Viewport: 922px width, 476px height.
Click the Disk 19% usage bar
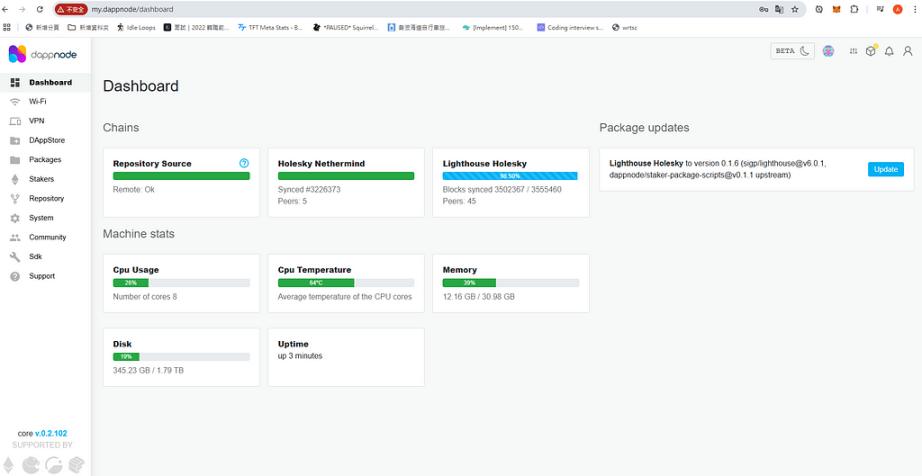pyautogui.click(x=181, y=357)
